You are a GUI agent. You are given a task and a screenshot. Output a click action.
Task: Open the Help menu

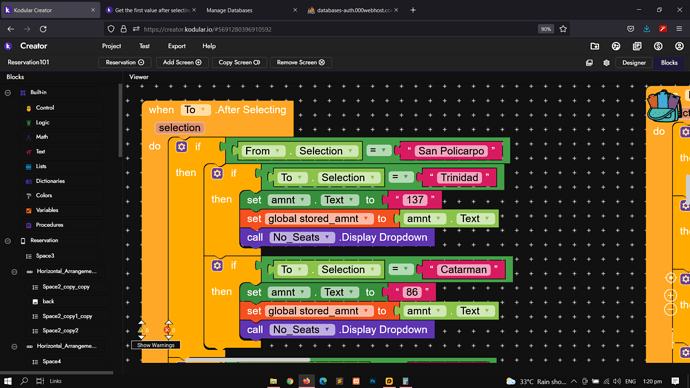coord(209,46)
